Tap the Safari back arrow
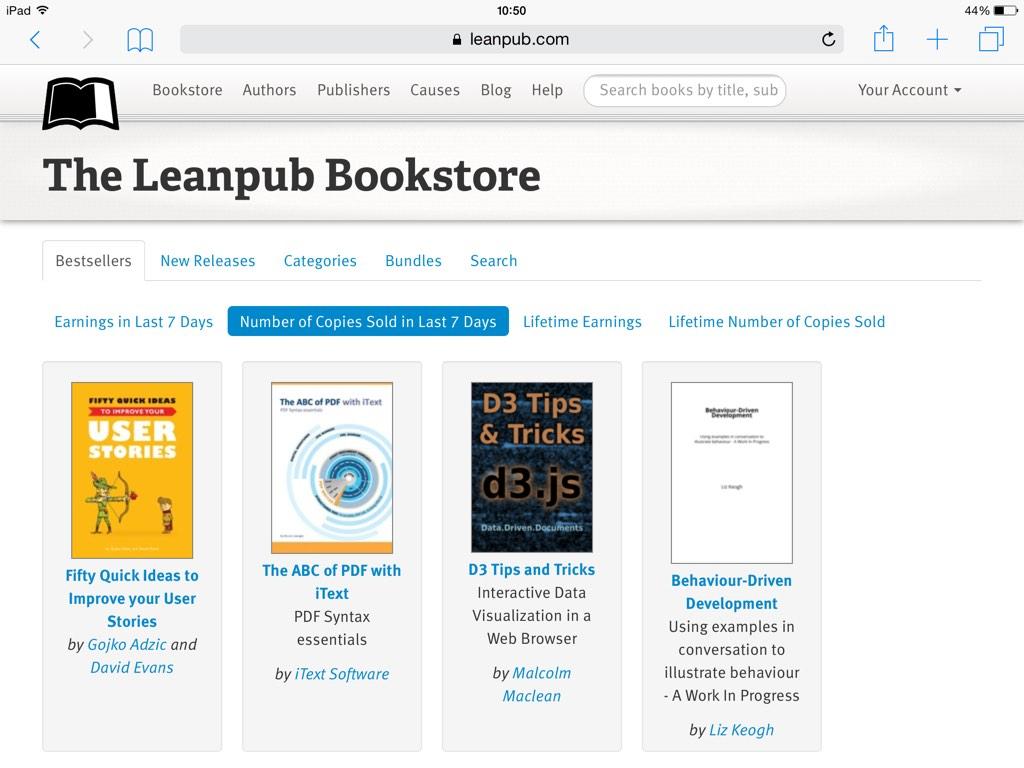This screenshot has width=1024, height=768. 35,40
